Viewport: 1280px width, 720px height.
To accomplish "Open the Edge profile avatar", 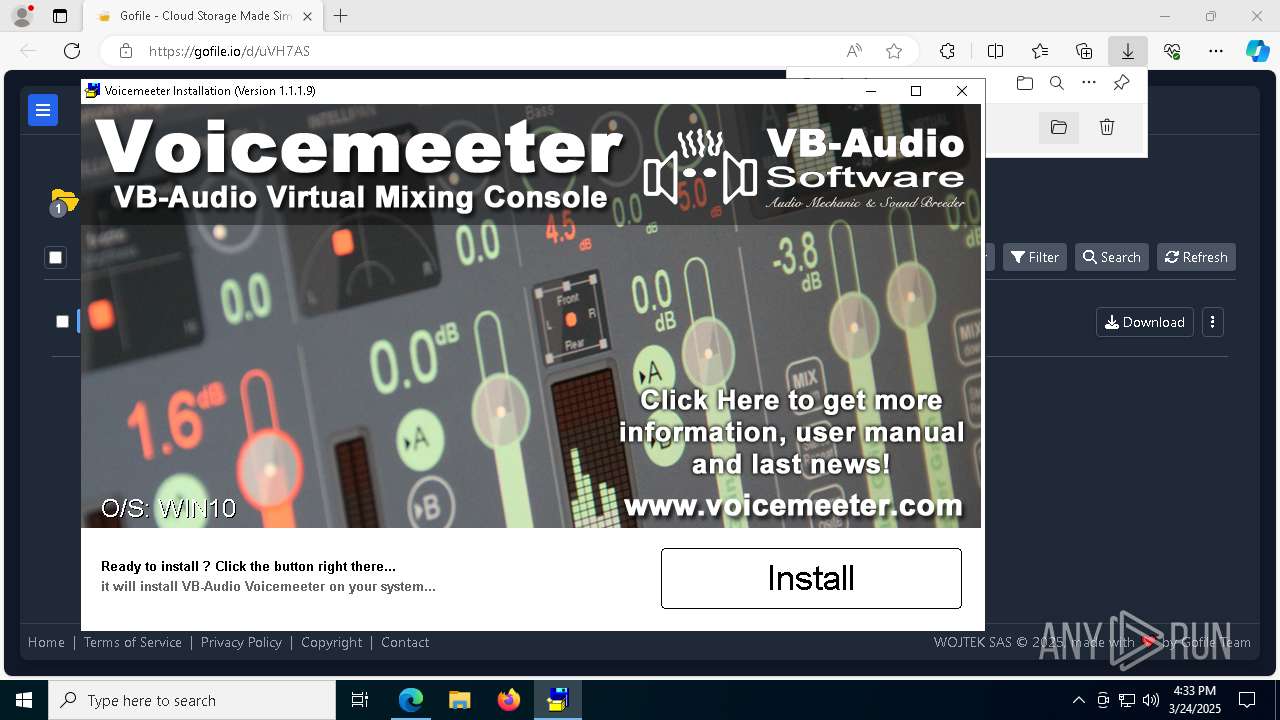I will point(21,16).
